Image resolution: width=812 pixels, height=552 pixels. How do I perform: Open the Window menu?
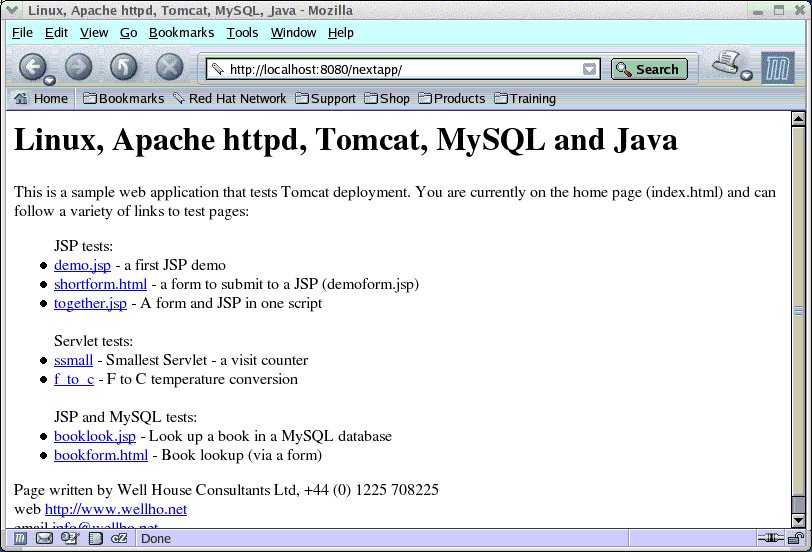click(293, 33)
